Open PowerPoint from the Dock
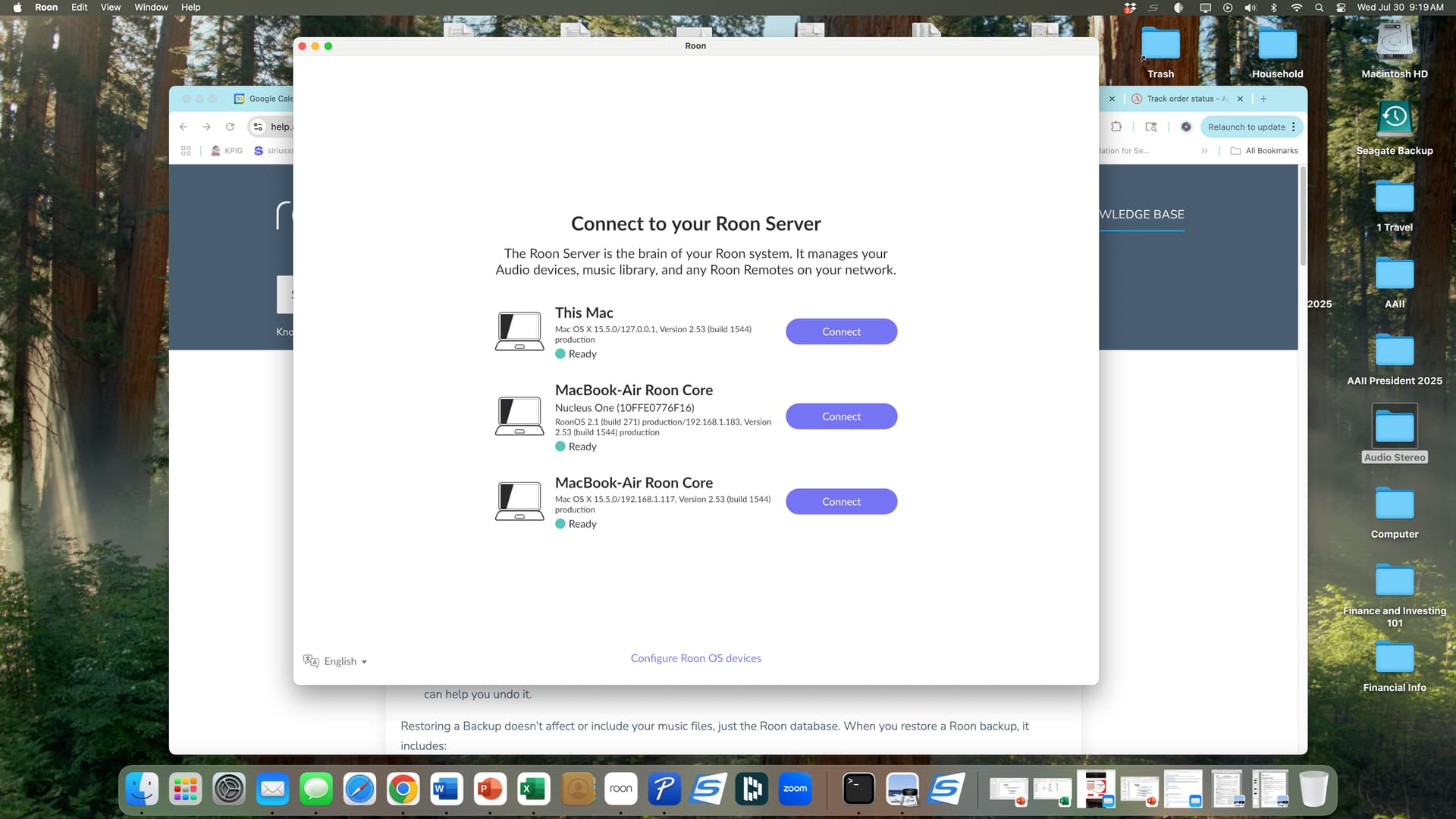This screenshot has height=819, width=1456. point(490,789)
